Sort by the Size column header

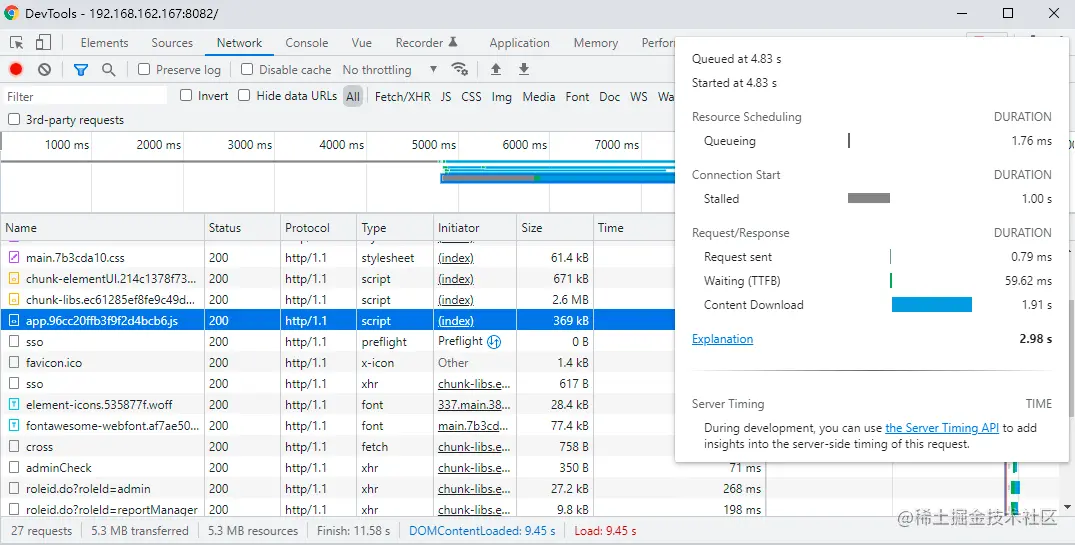pos(555,228)
